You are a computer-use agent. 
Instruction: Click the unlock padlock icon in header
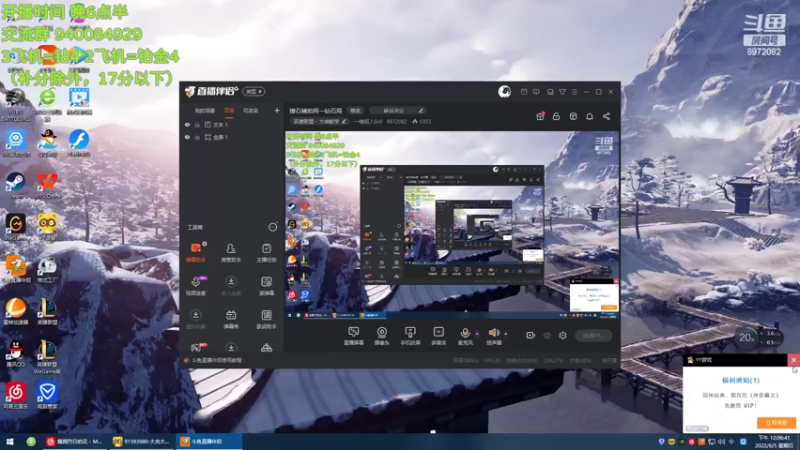[556, 116]
